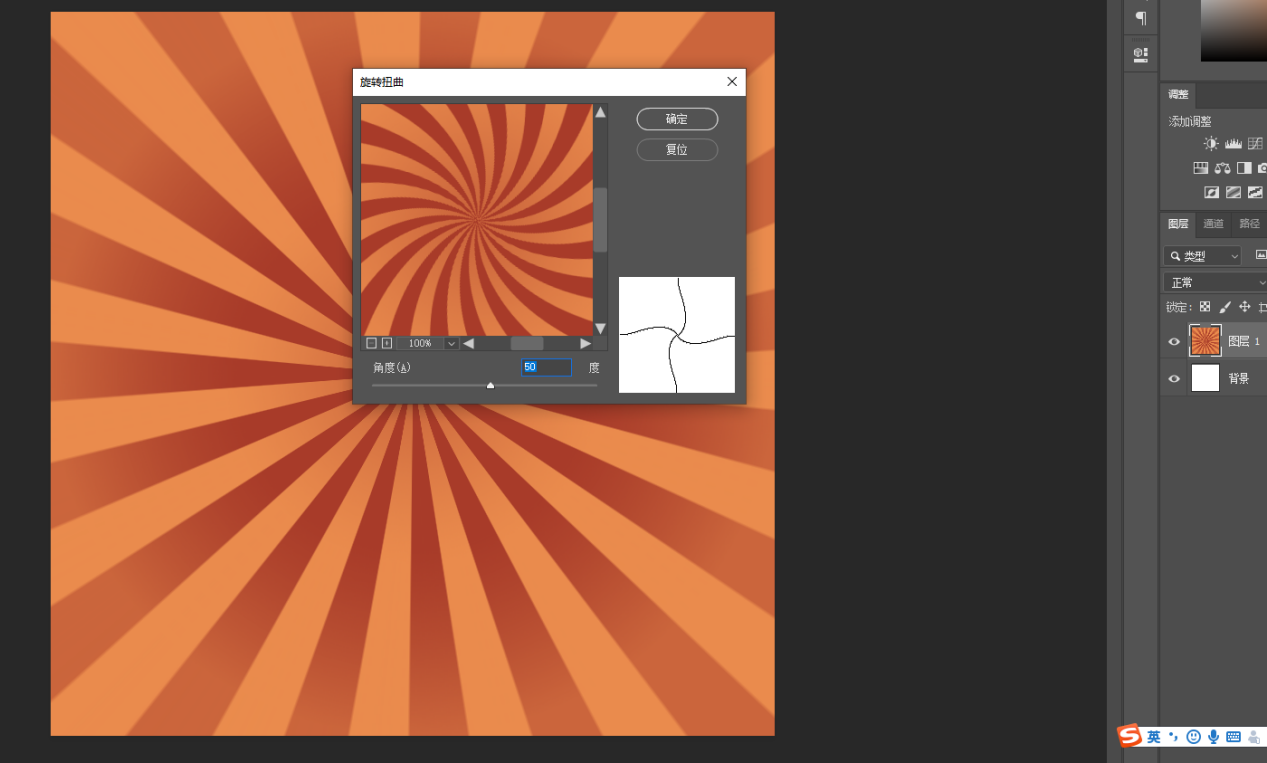Screen dimensions: 1267x763
Task: Select the 调整 panel tab
Action: 1179,95
